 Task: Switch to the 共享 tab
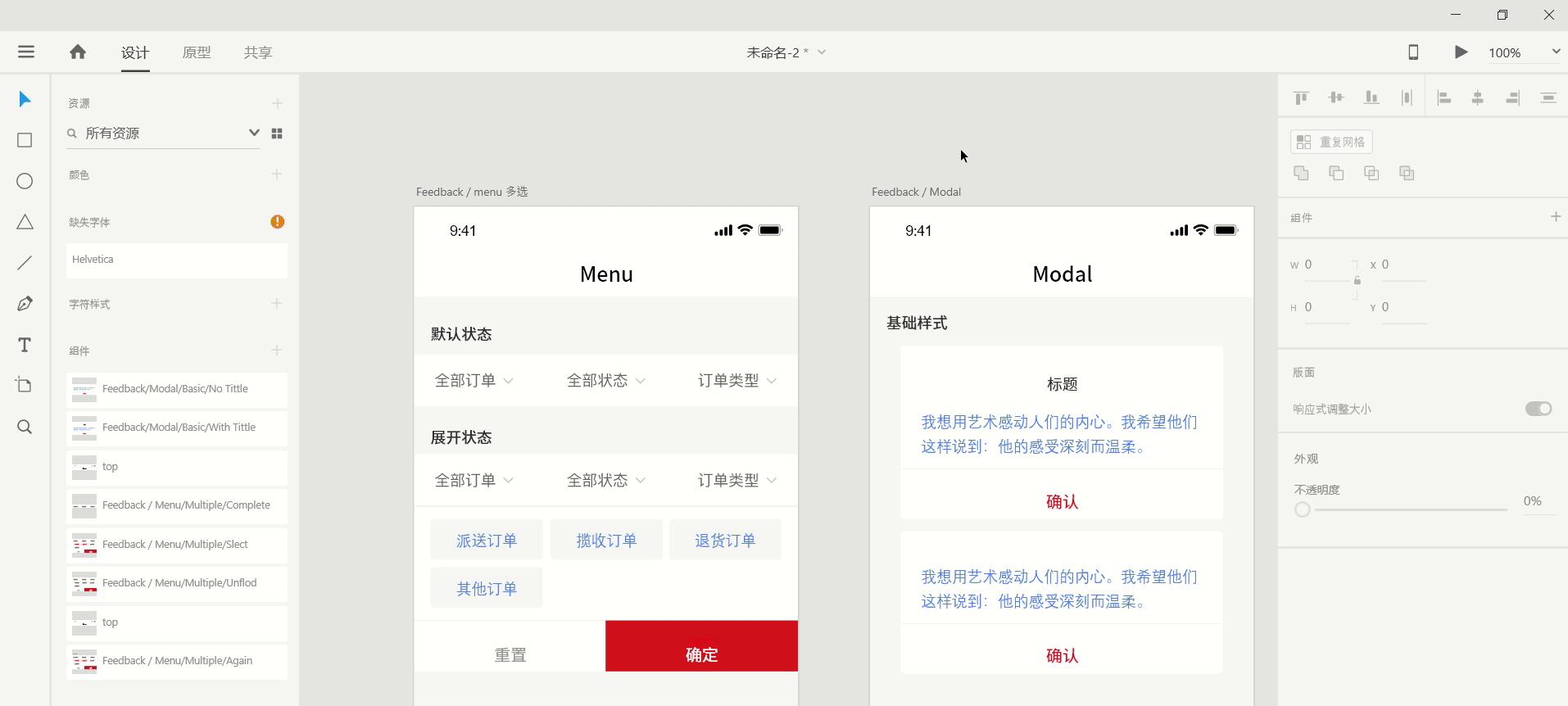258,52
